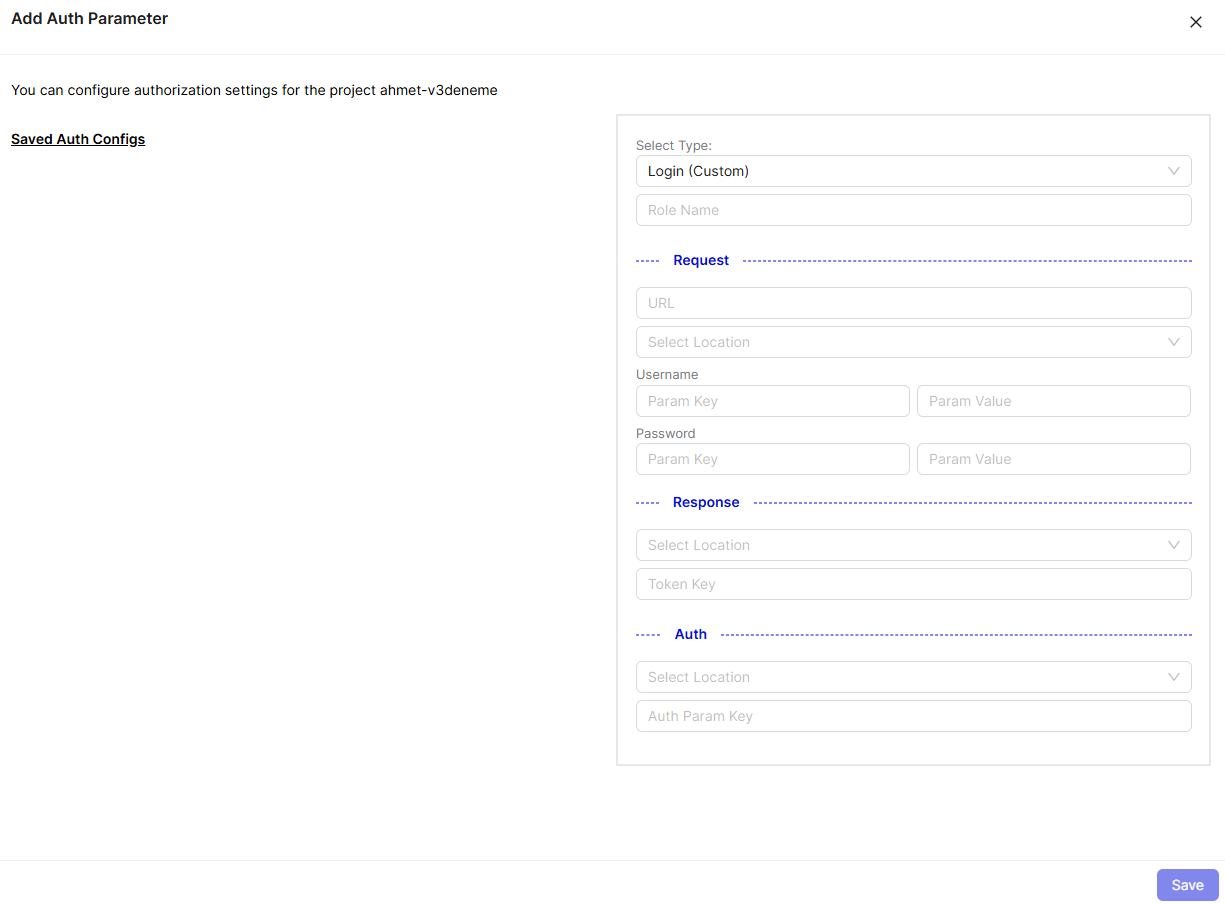Image resolution: width=1225 pixels, height=904 pixels.
Task: Select the Username Param Value field
Action: 1053,401
